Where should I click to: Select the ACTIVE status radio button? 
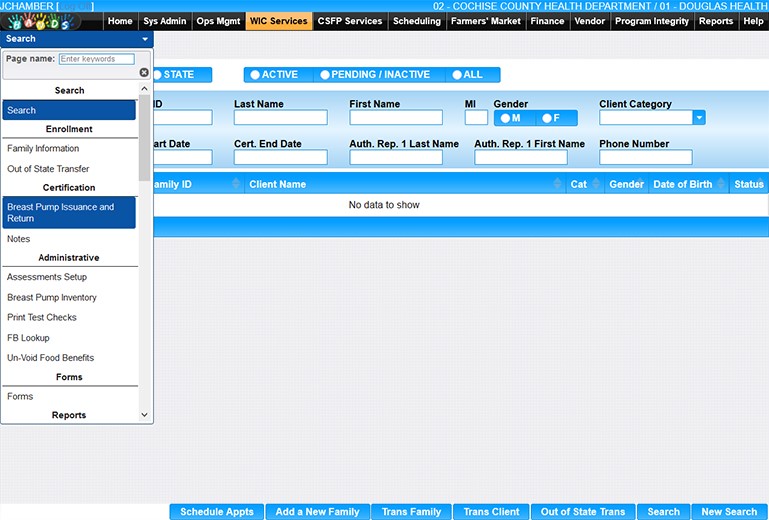pyautogui.click(x=256, y=75)
